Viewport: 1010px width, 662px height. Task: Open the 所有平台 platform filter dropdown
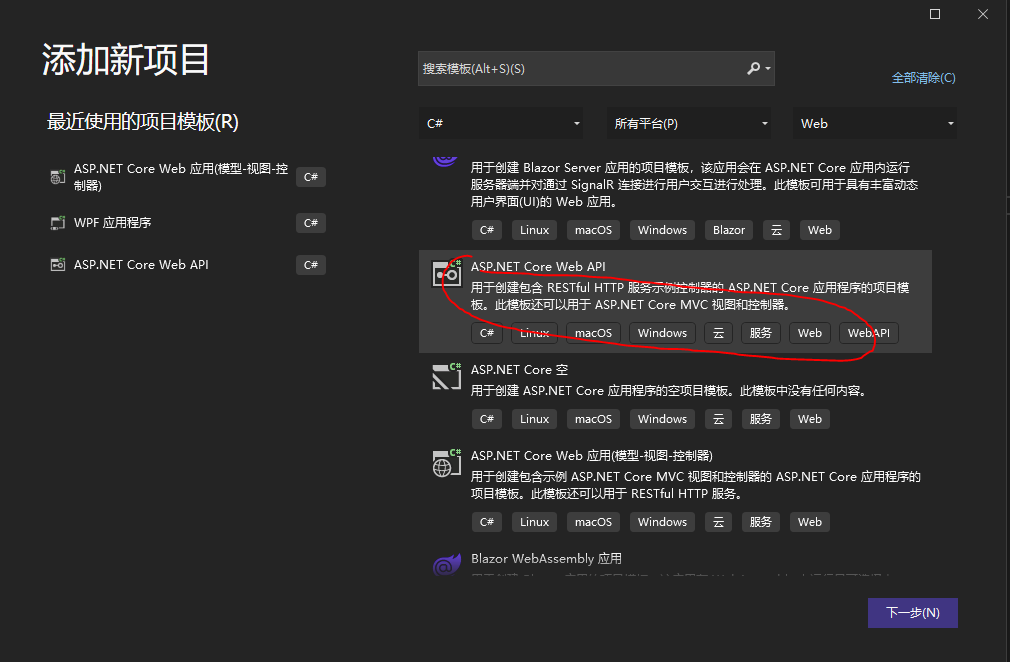click(x=689, y=124)
